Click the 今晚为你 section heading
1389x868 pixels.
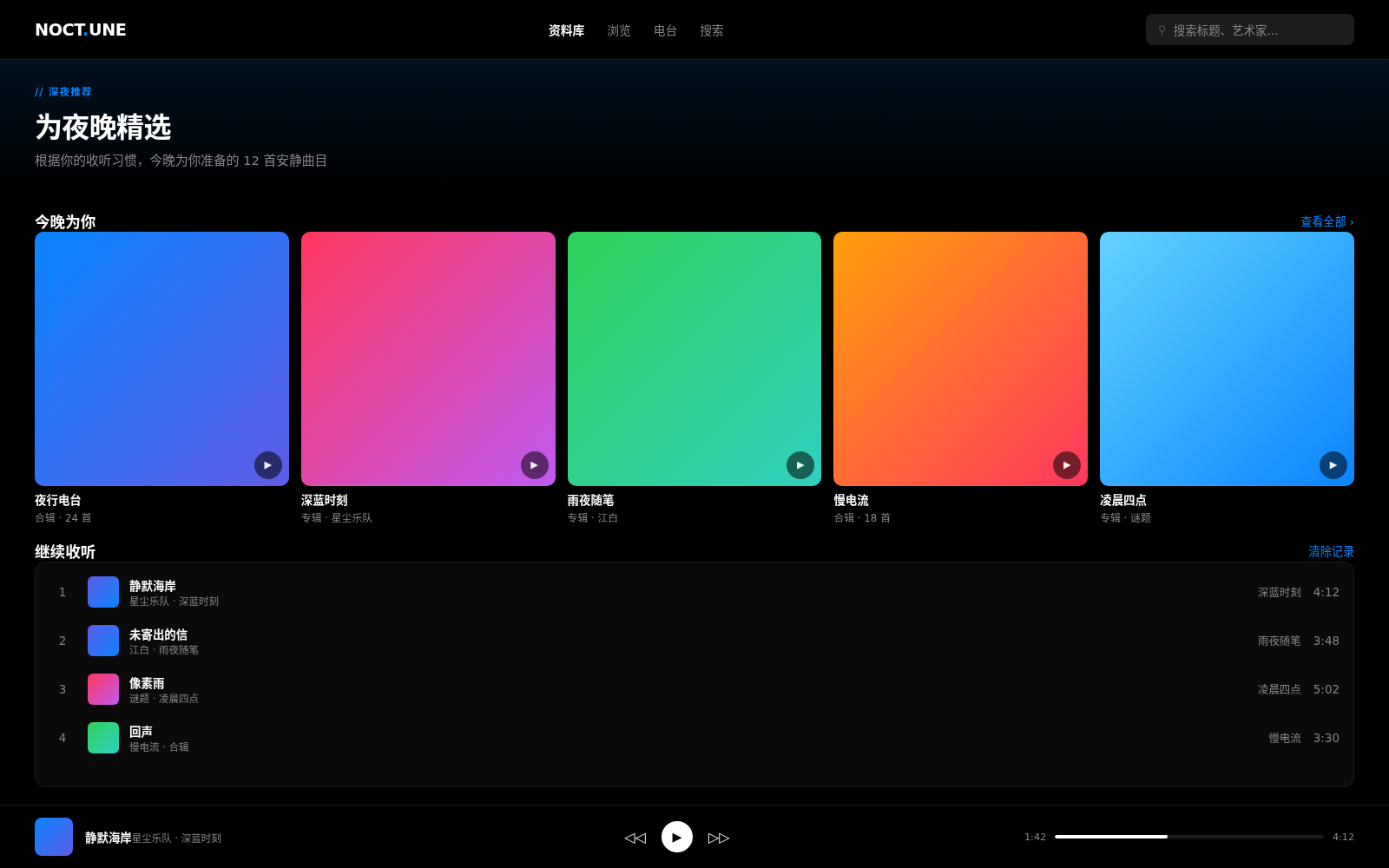(x=65, y=221)
